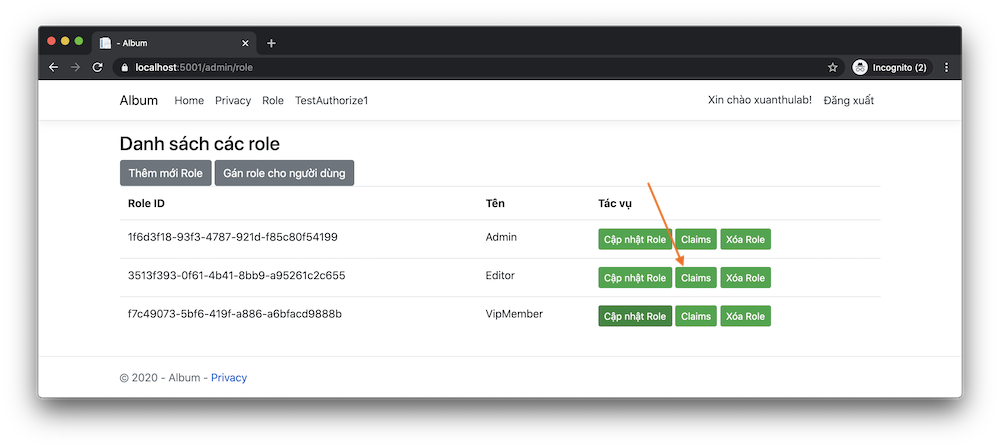Click the 'Role ID' column header
This screenshot has width=1000, height=448.
pos(146,204)
